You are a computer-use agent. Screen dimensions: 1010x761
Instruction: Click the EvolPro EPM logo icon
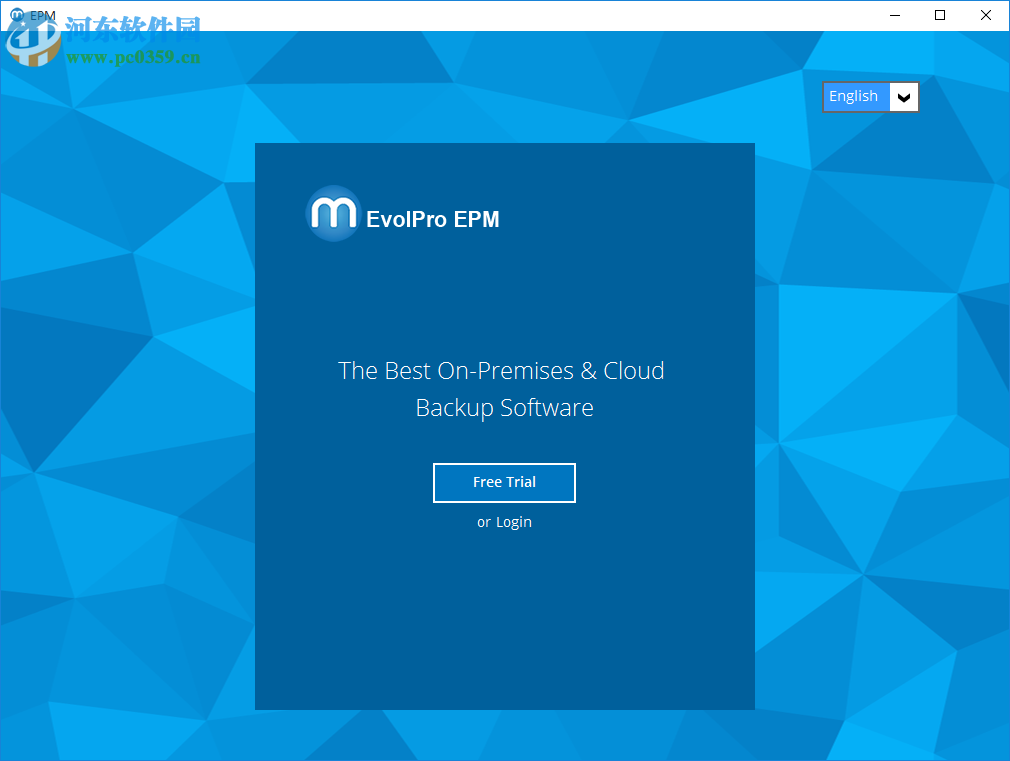tap(333, 214)
